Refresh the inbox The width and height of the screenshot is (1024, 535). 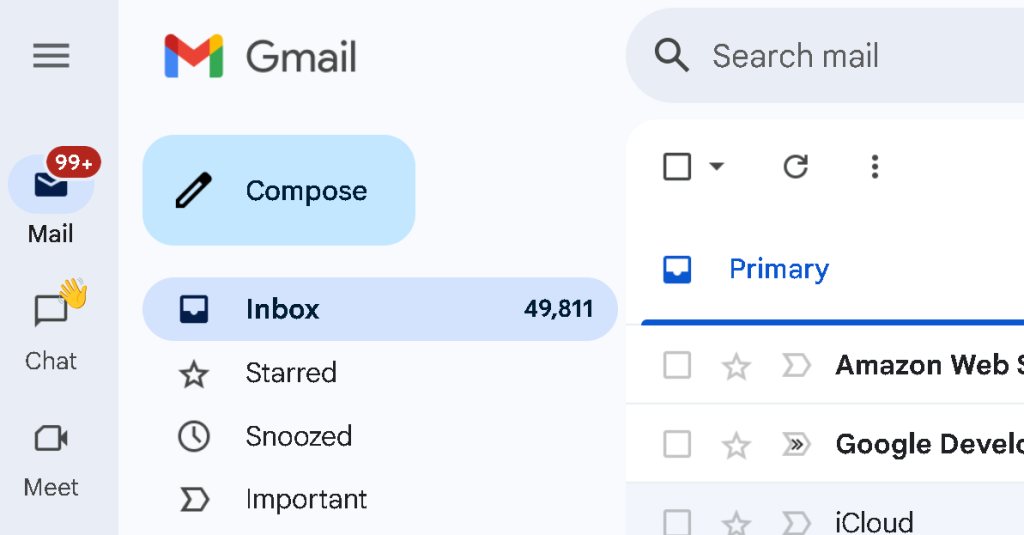pos(795,167)
